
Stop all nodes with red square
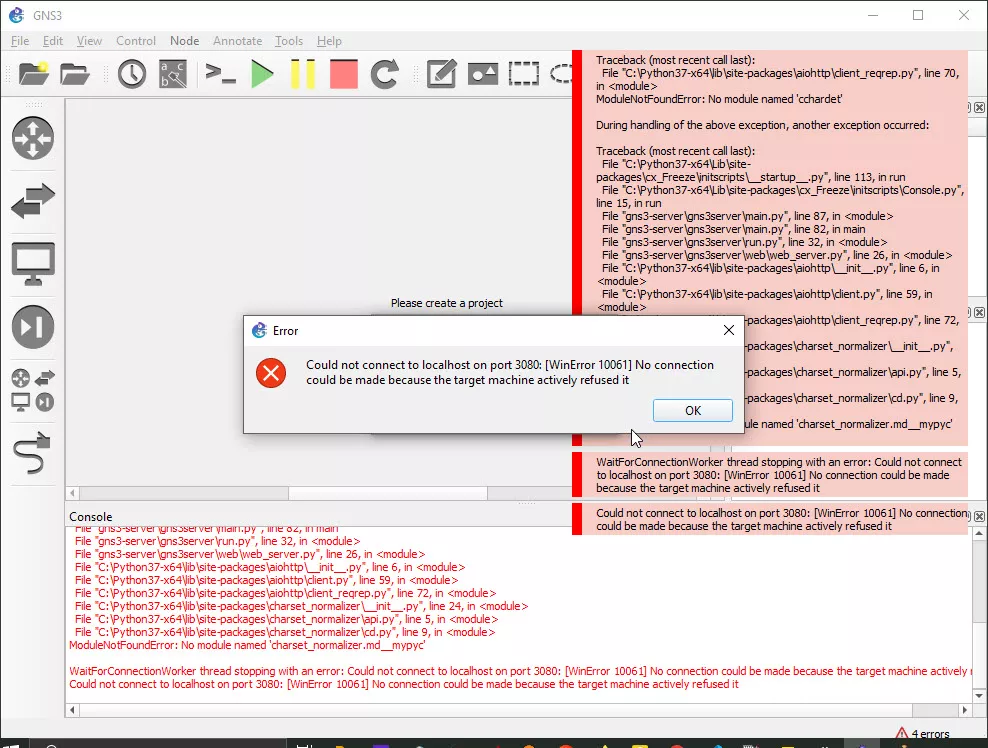coord(344,74)
